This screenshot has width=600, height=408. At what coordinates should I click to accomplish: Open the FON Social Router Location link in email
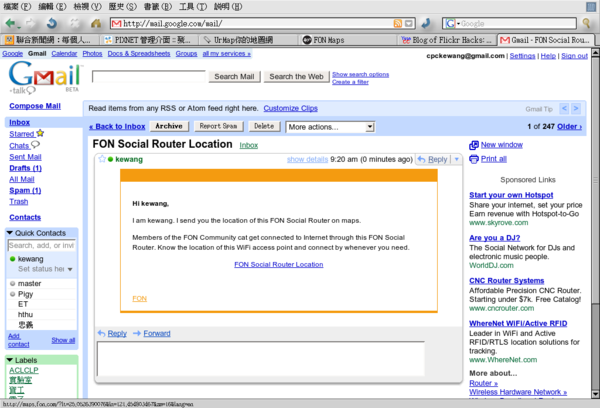[x=279, y=264]
